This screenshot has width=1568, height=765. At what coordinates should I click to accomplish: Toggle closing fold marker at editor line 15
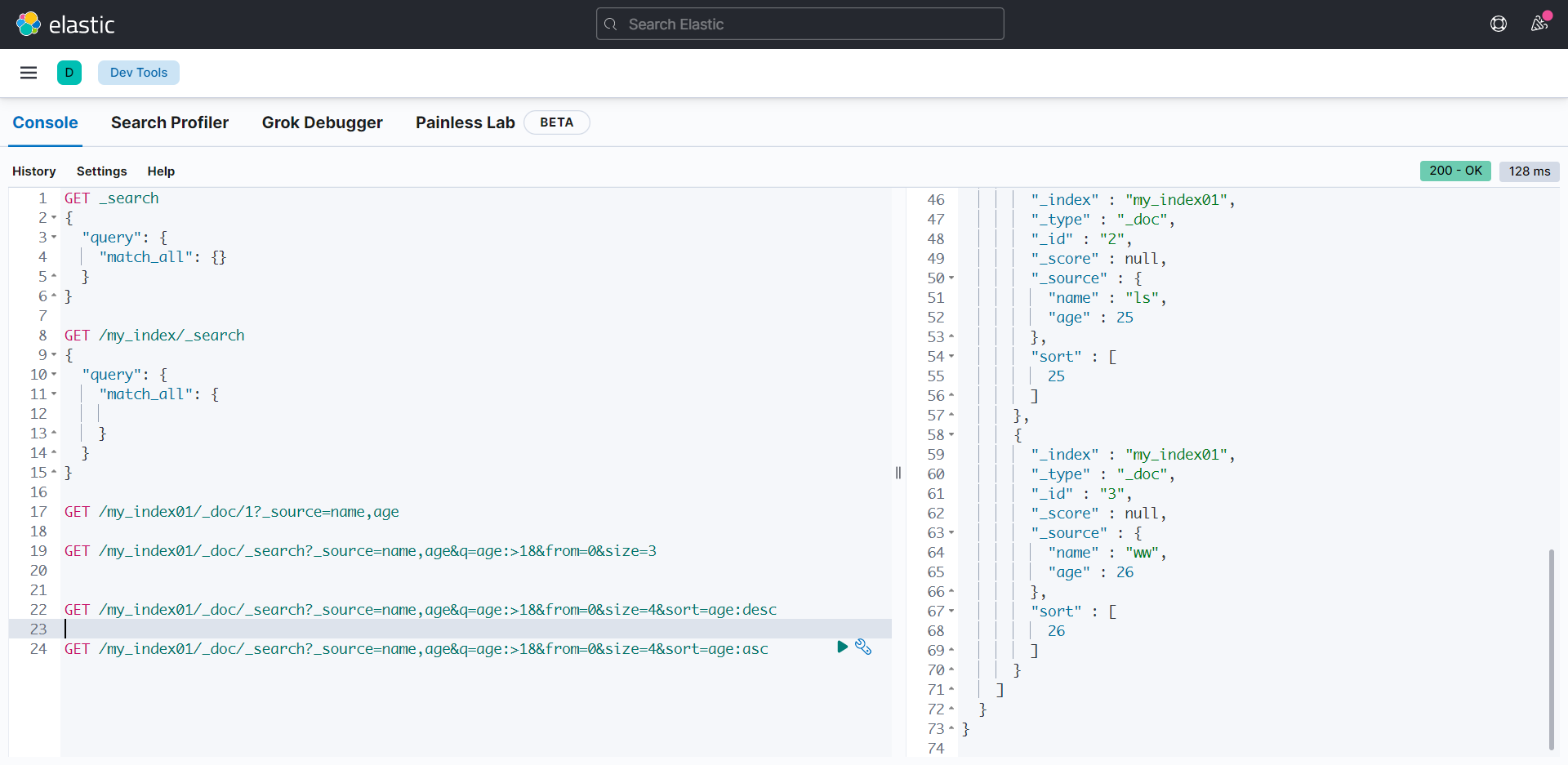tap(54, 473)
